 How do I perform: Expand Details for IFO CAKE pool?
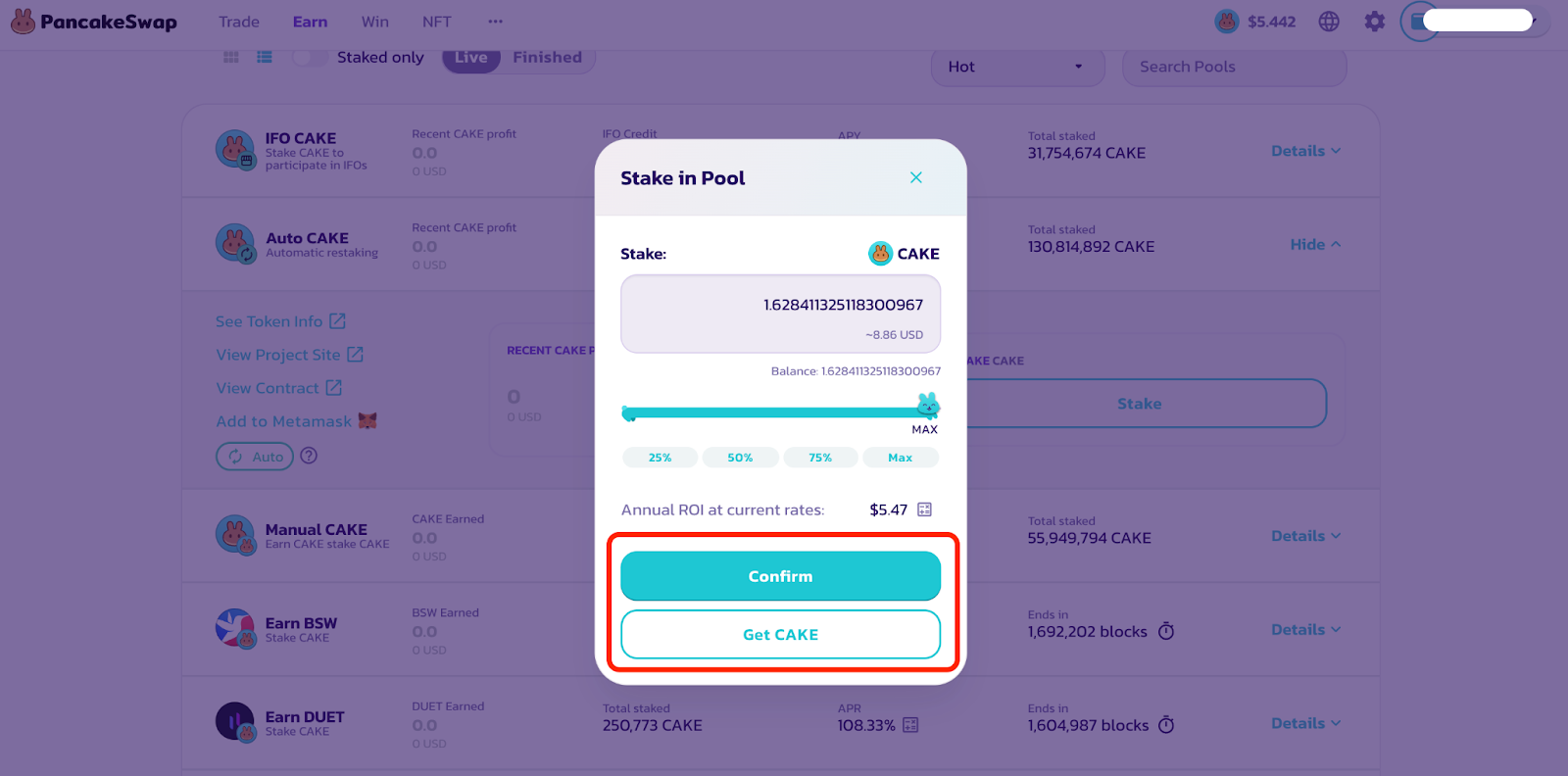click(x=1305, y=151)
